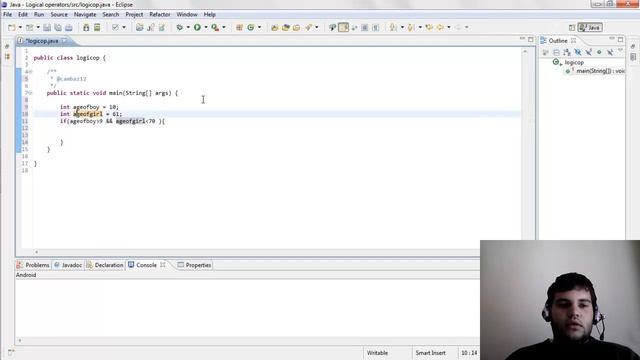
Task: Click the Open Perspective icon
Action: [x=572, y=27]
